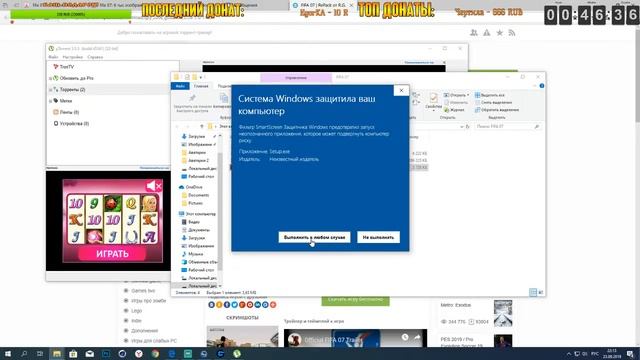Screen dimensions: 640x360
Task: Click the RSS feed icon in header
Action: tap(512, 33)
